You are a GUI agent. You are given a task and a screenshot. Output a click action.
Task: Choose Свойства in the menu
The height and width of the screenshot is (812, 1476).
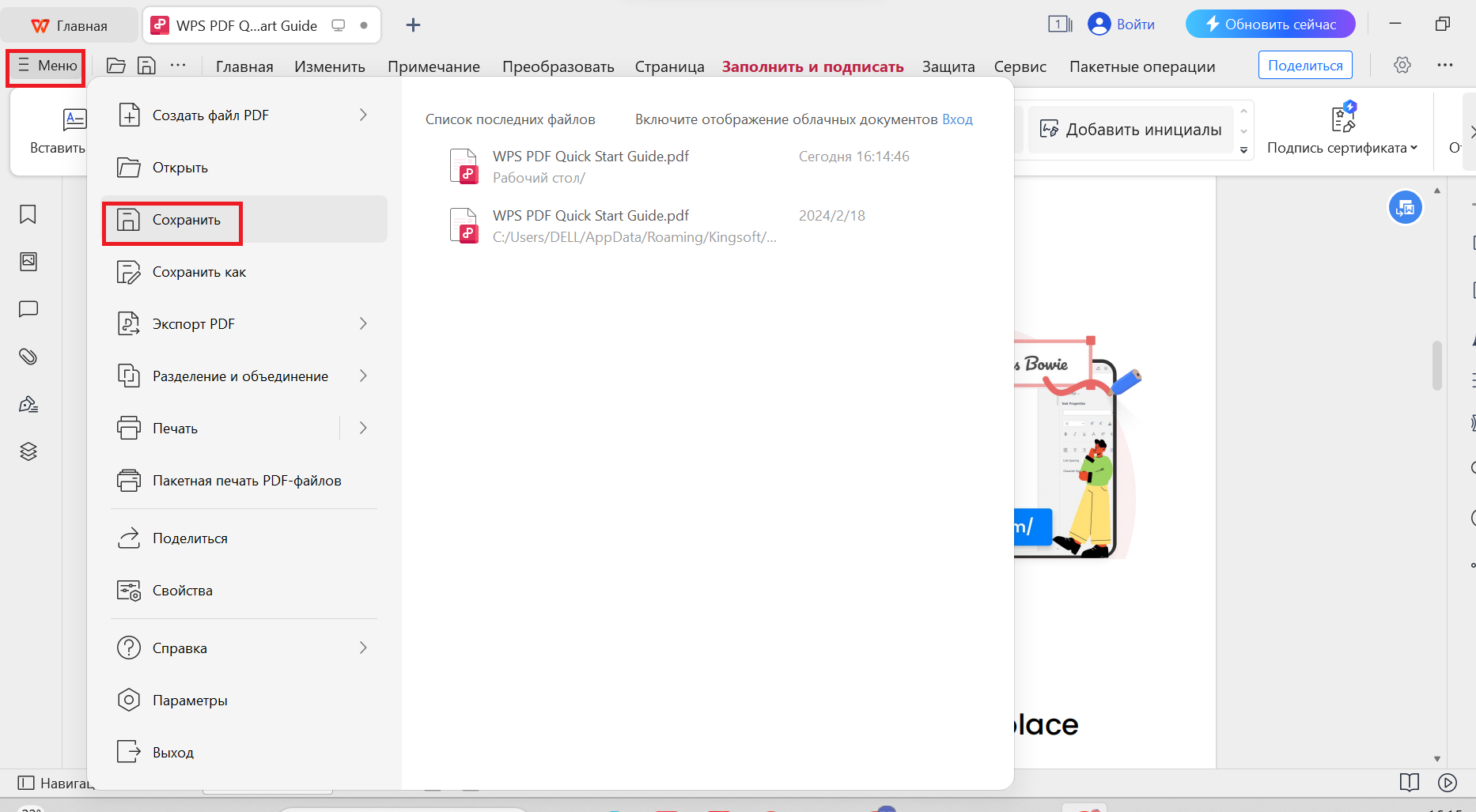(x=244, y=591)
